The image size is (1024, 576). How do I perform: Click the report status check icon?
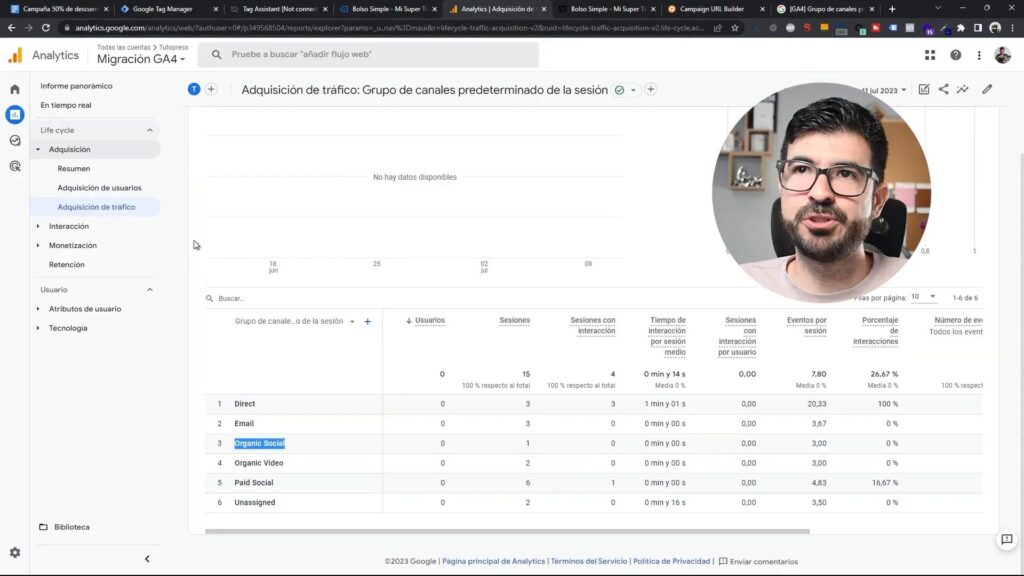click(619, 90)
